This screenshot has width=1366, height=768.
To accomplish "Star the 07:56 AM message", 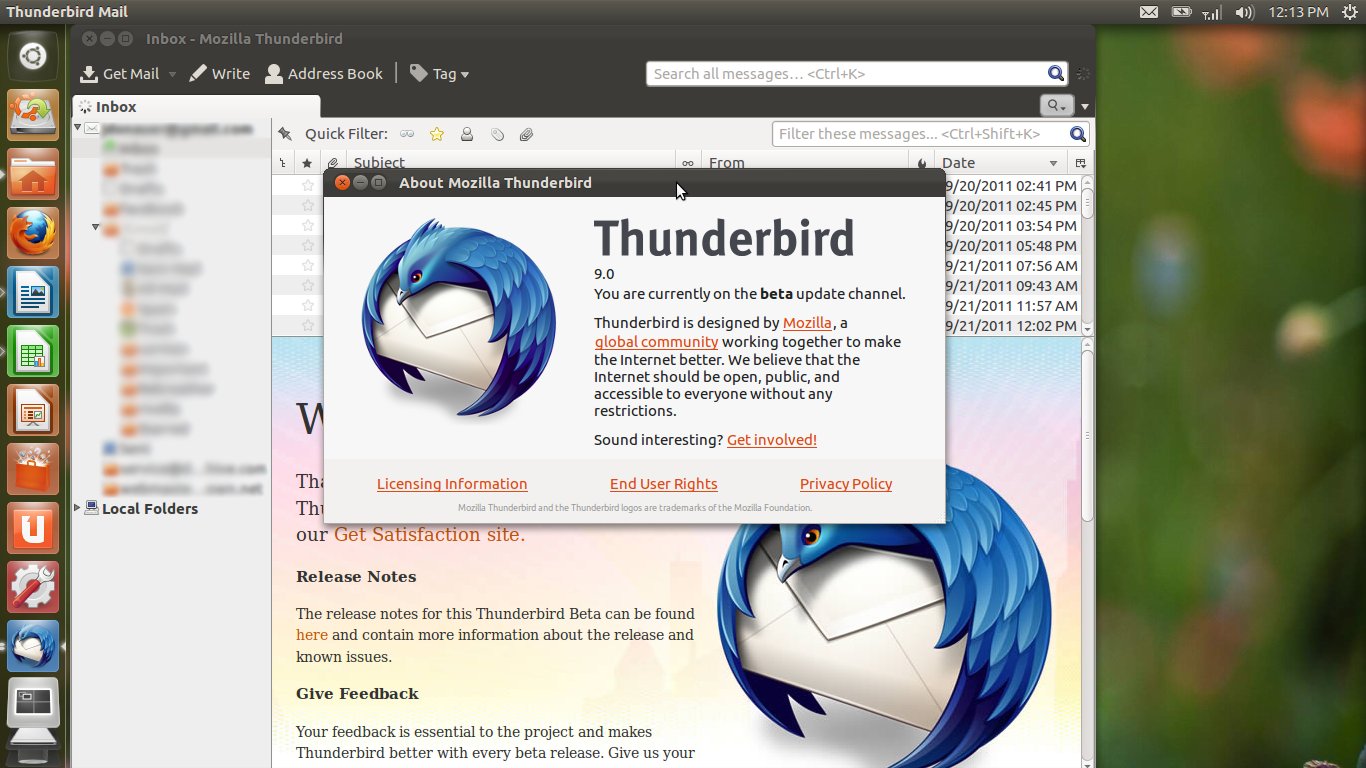I will (308, 266).
